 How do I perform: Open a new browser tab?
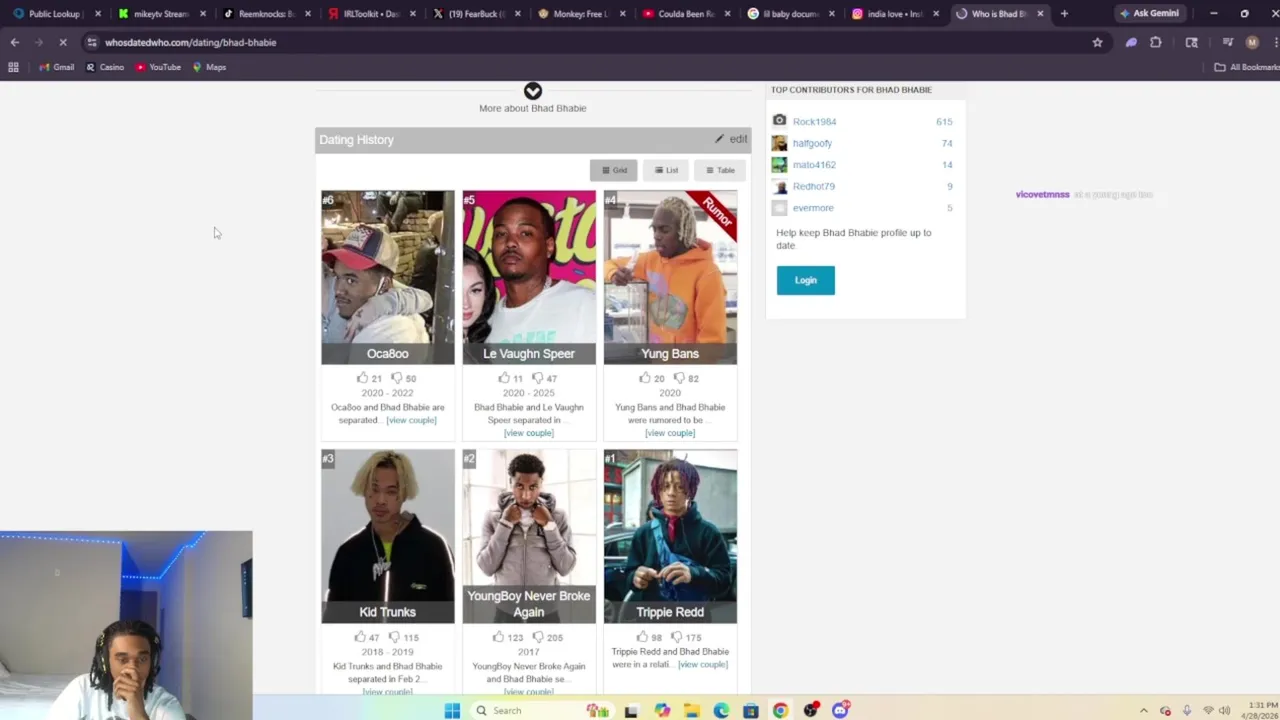pyautogui.click(x=1064, y=14)
